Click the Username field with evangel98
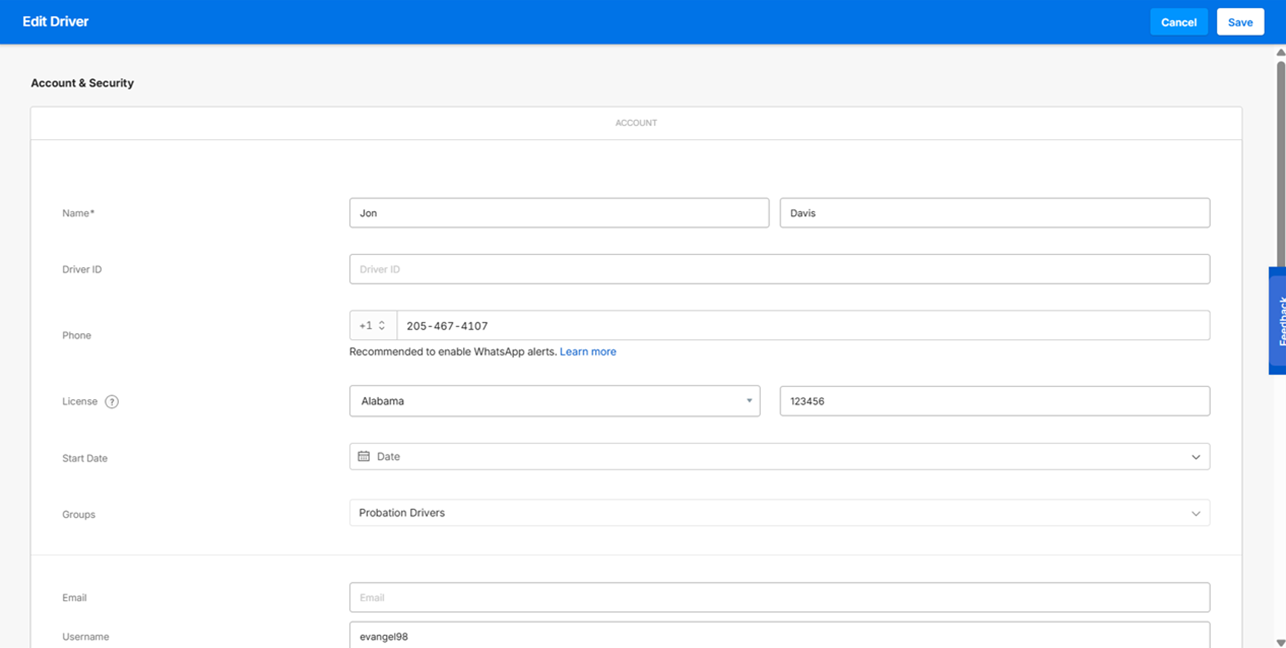1286x648 pixels. (779, 636)
